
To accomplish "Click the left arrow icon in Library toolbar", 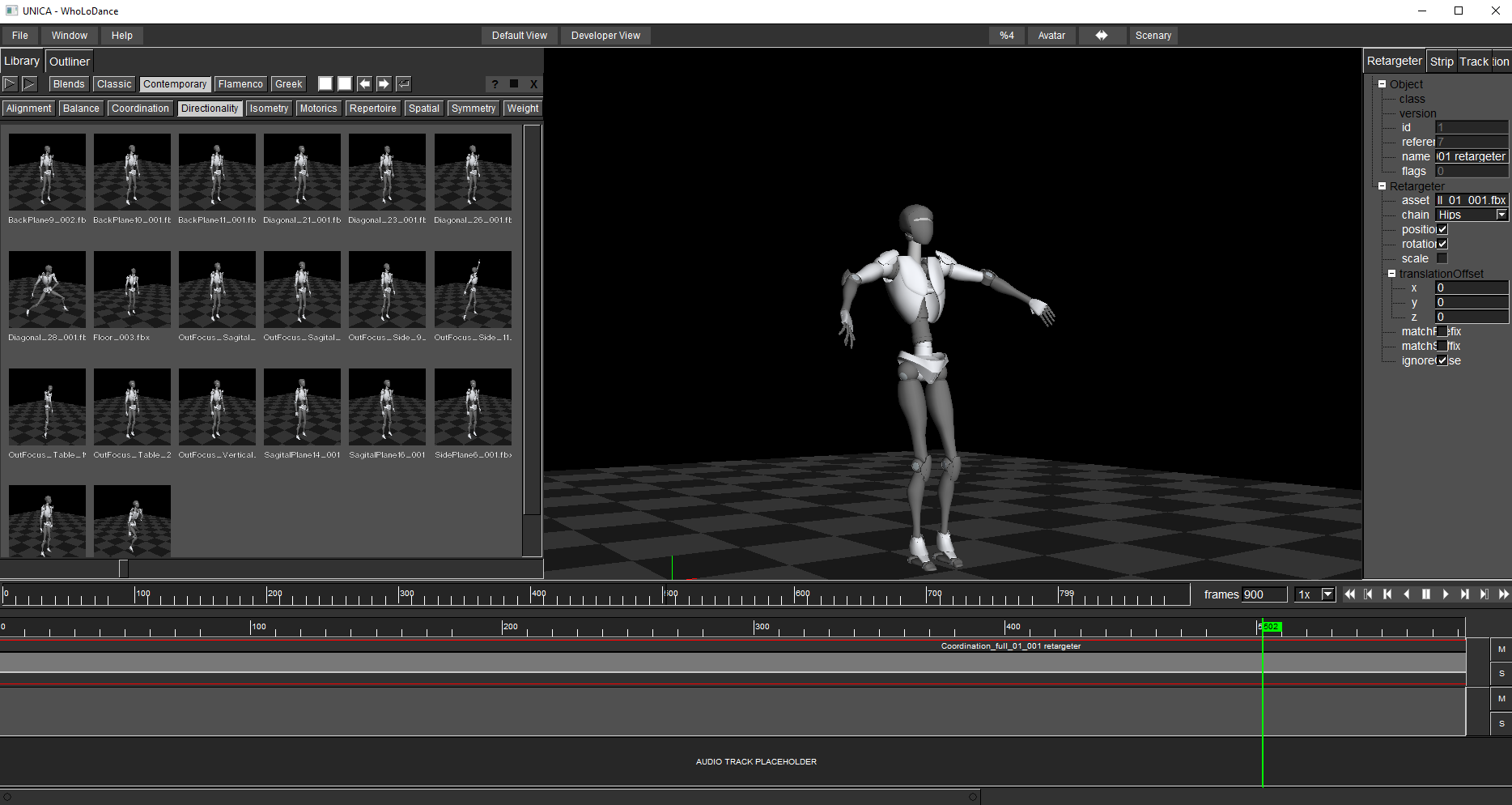I will (x=364, y=84).
